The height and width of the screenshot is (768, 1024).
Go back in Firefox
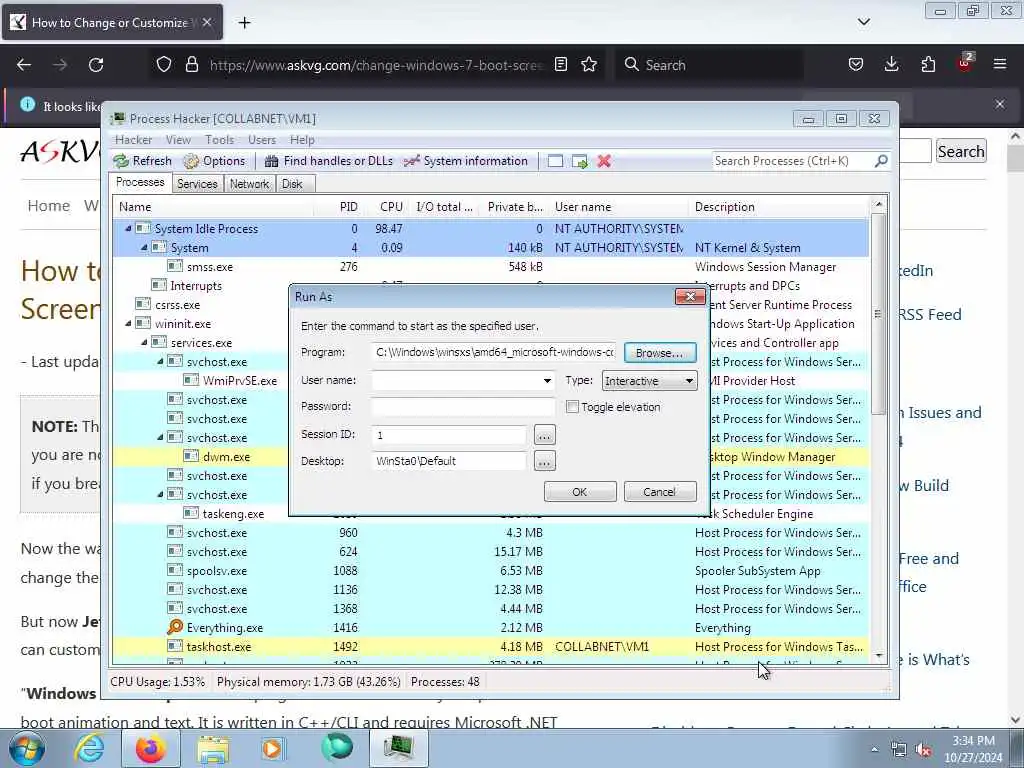(x=24, y=65)
